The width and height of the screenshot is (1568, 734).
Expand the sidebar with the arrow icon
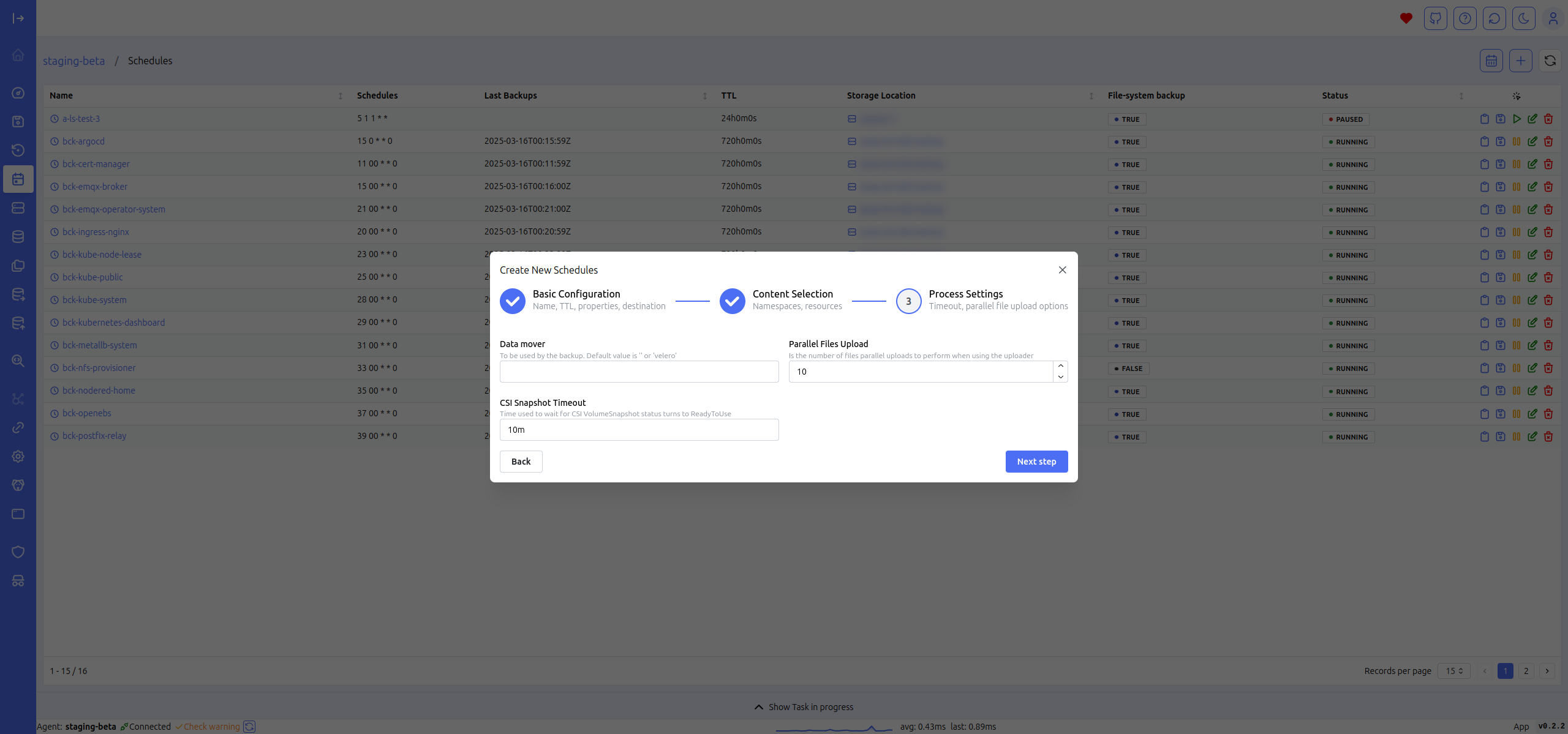click(18, 18)
